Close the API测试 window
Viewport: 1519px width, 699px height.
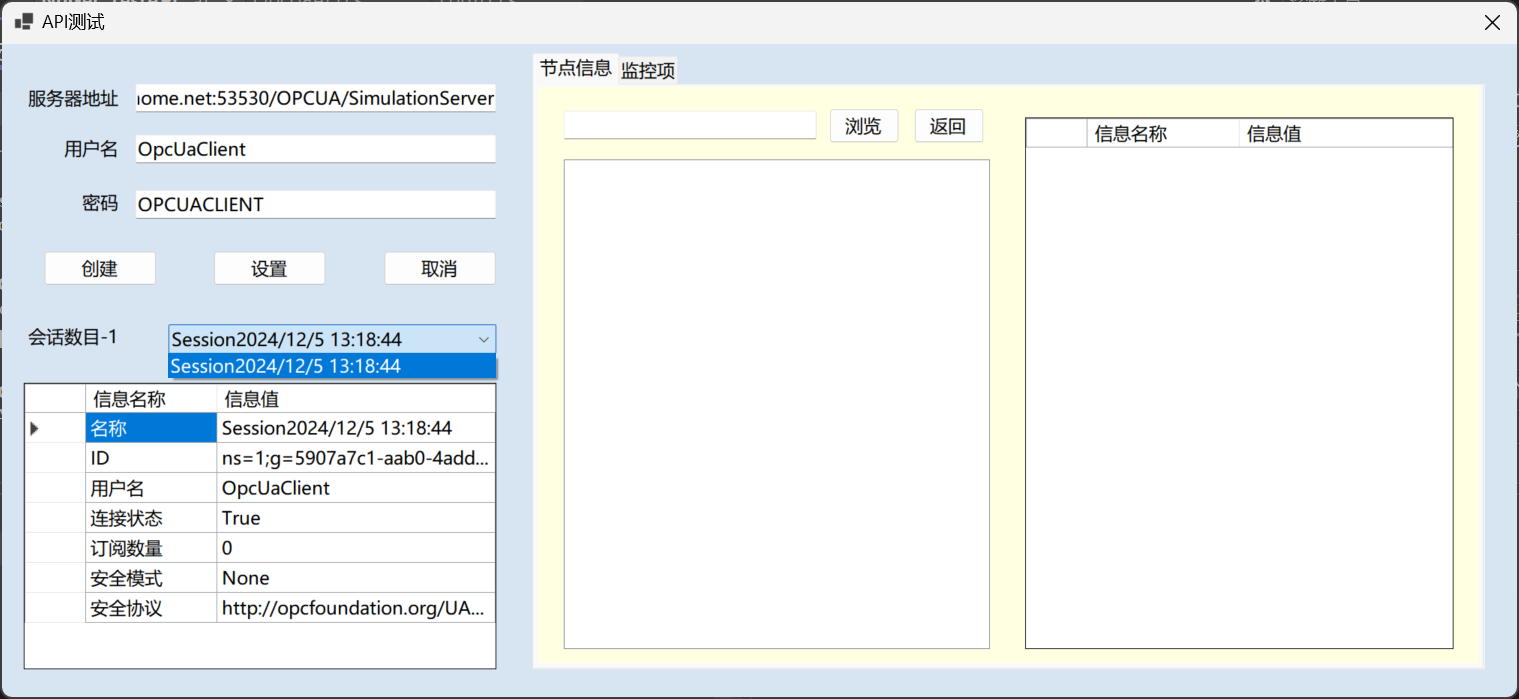1491,22
